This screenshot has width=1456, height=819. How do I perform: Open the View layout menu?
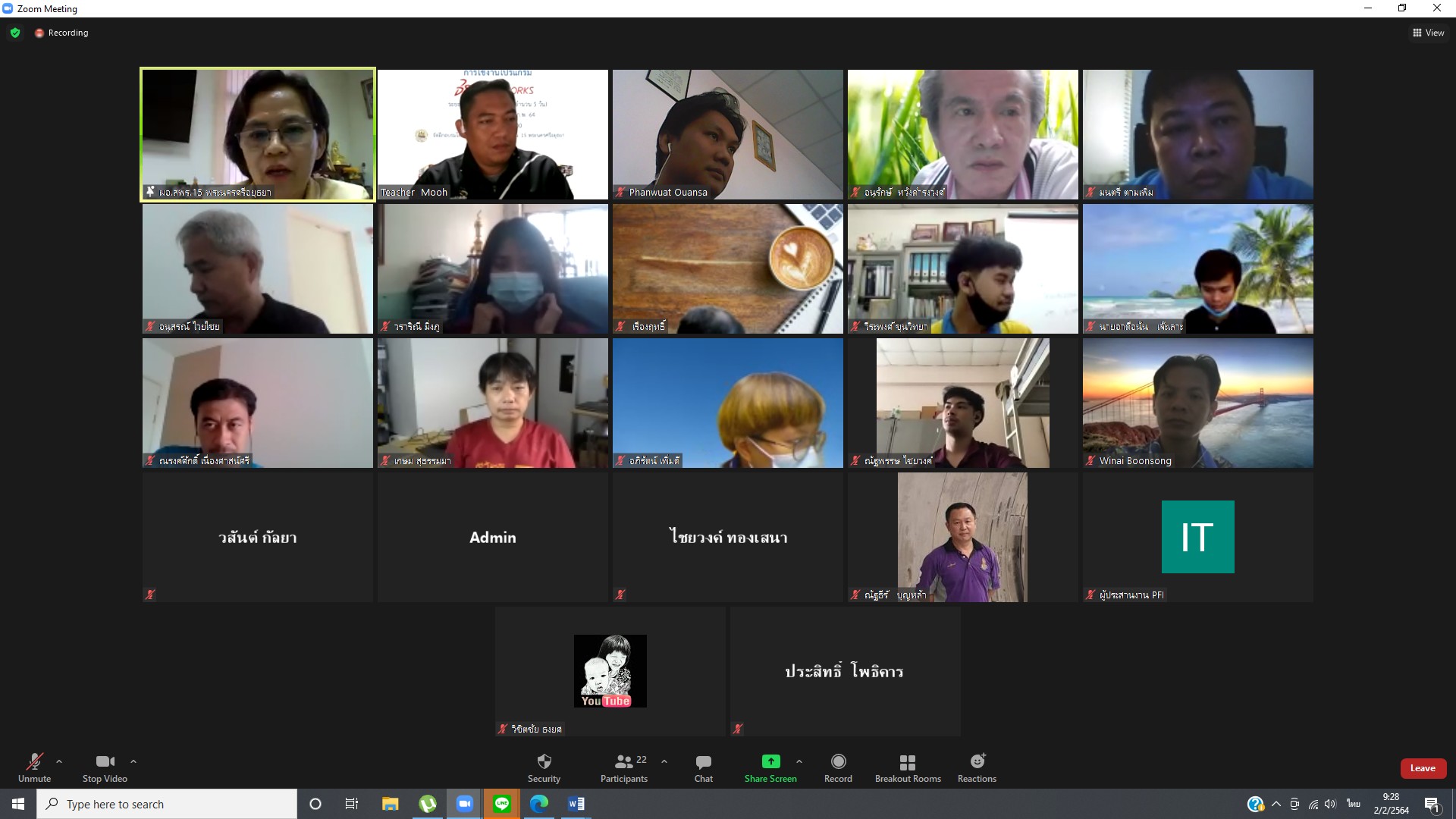point(1428,33)
